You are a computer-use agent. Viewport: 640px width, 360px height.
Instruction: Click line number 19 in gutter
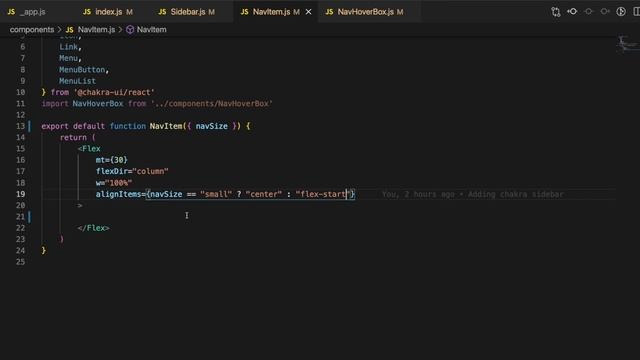20,194
